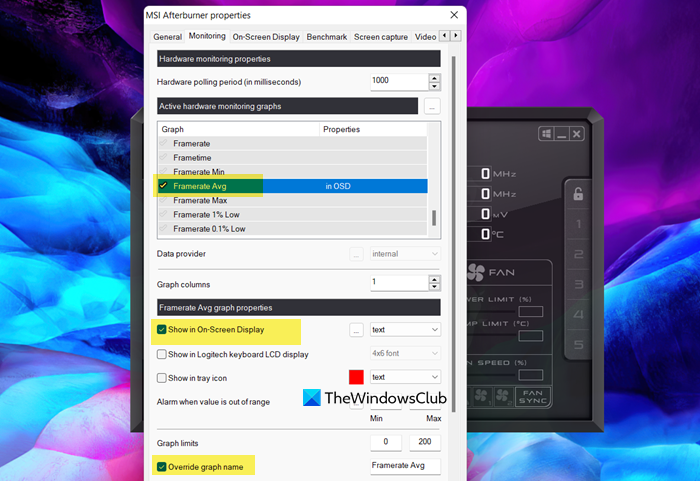
Task: Open the On-Screen Display text dropdown
Action: (x=405, y=330)
